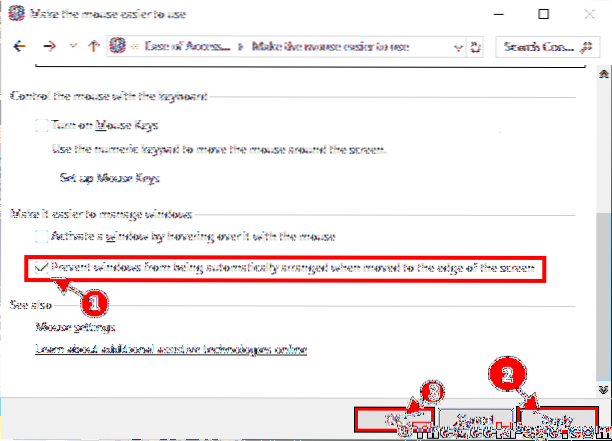
Task: Click the Apply button
Action: click(558, 420)
